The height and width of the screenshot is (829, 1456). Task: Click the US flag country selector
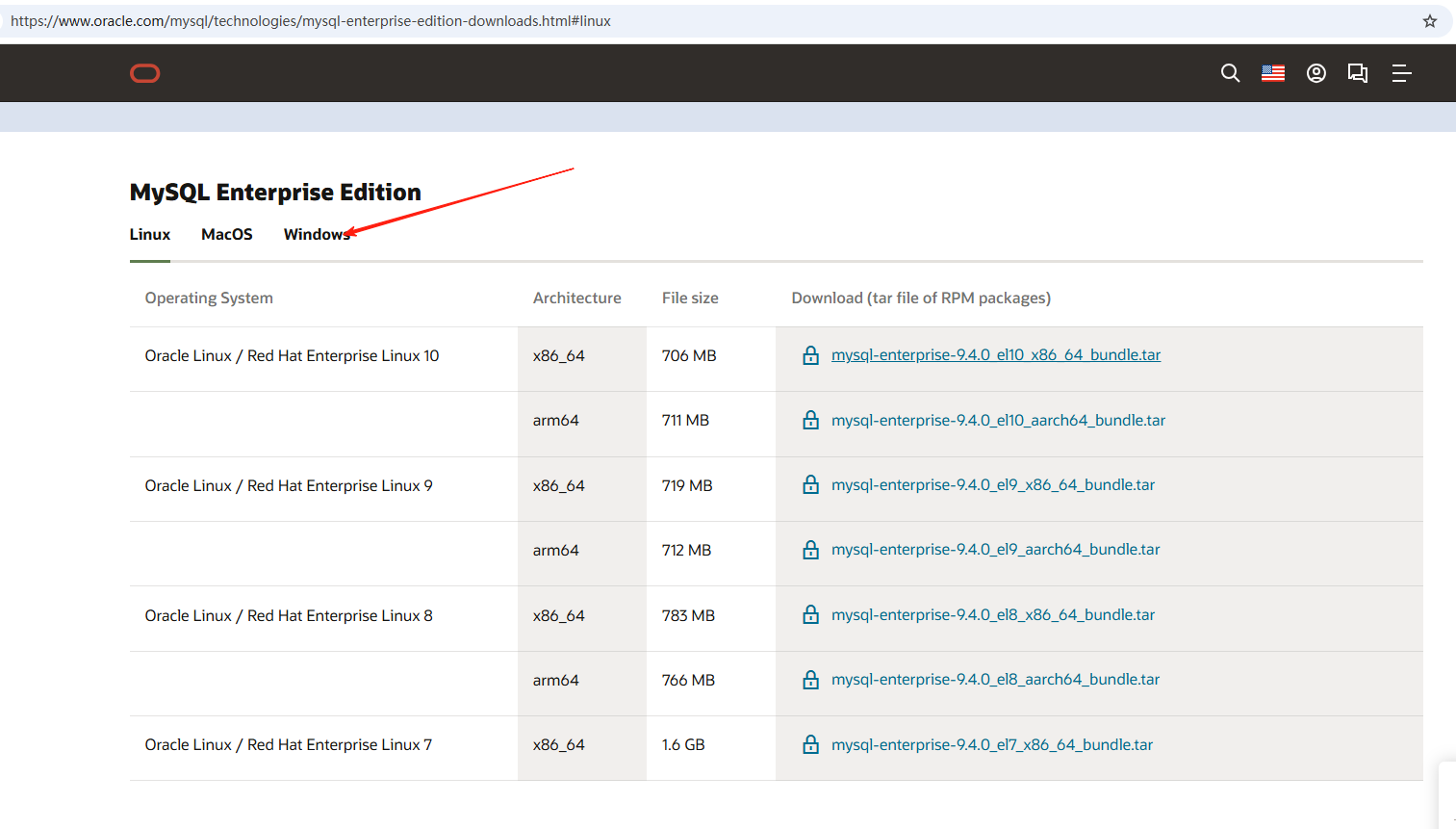(1273, 73)
